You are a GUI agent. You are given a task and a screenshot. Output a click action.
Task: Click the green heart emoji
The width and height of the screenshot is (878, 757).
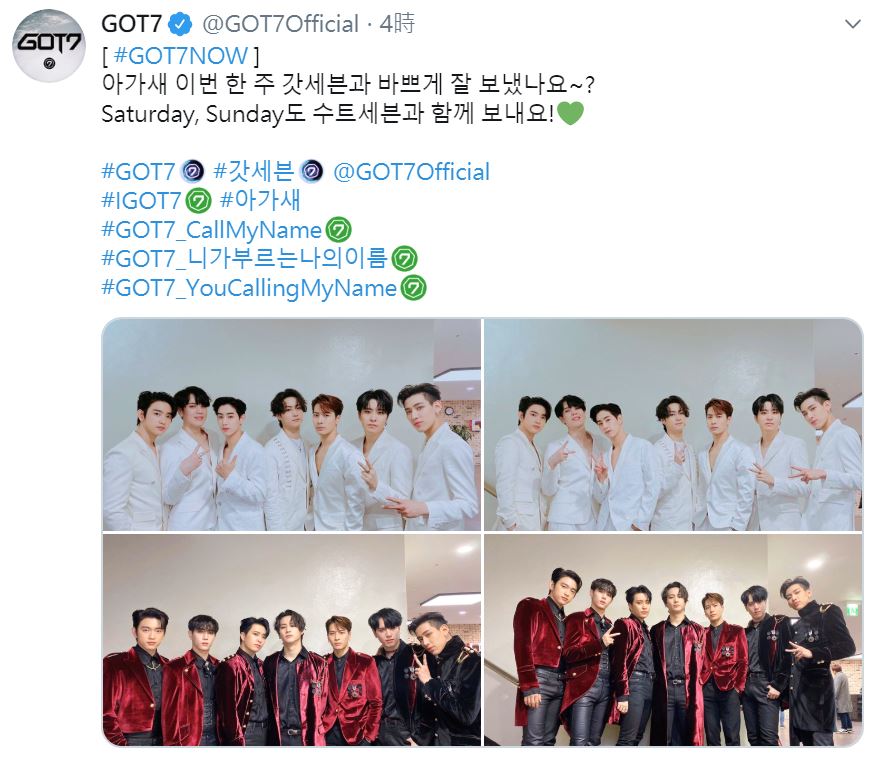tap(571, 114)
